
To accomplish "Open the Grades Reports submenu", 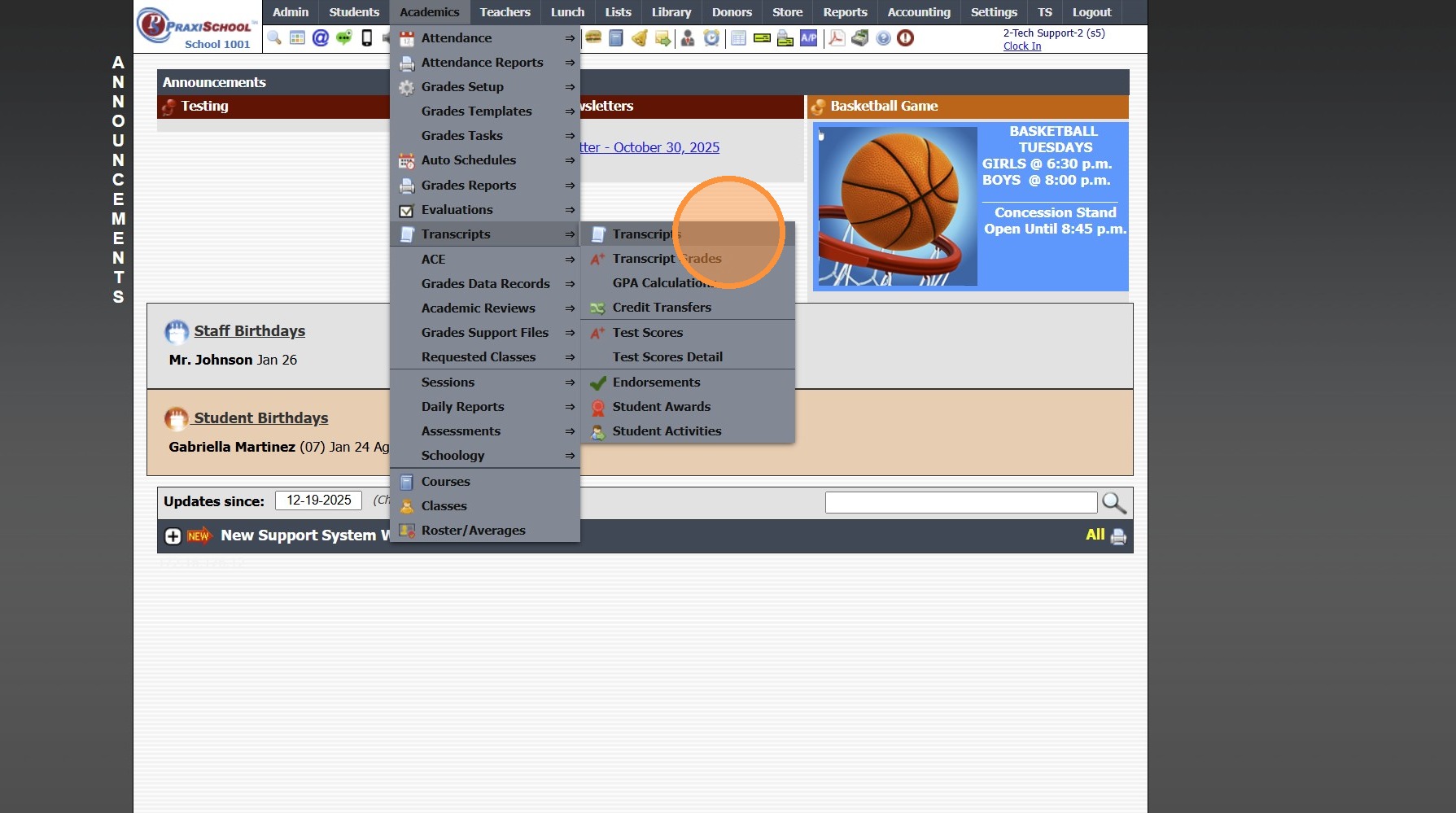I will (x=485, y=186).
